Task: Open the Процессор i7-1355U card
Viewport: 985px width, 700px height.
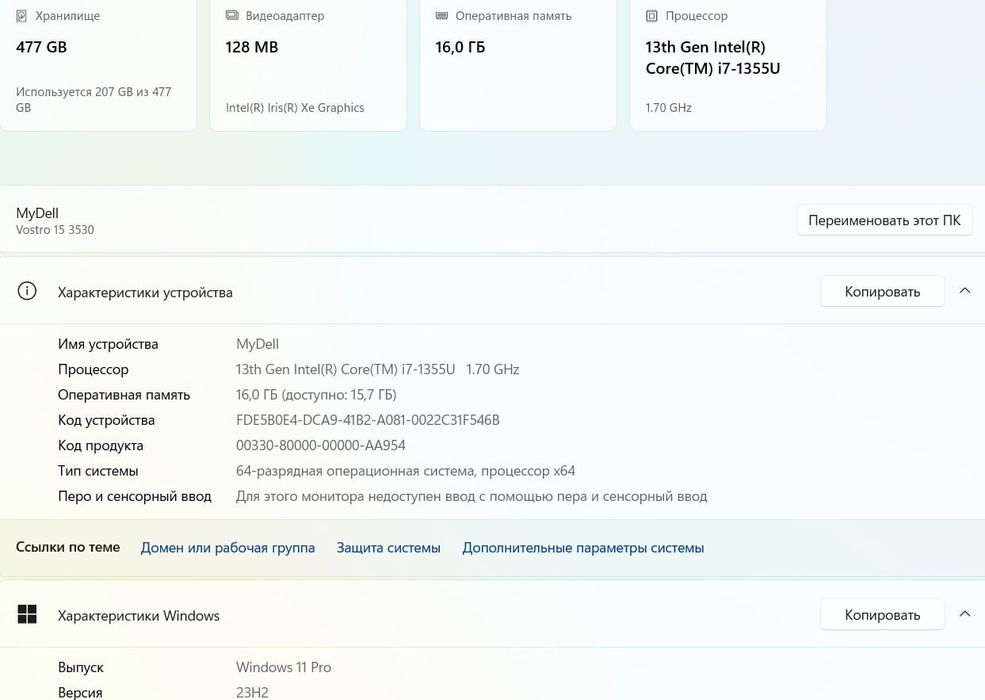Action: pyautogui.click(x=728, y=64)
